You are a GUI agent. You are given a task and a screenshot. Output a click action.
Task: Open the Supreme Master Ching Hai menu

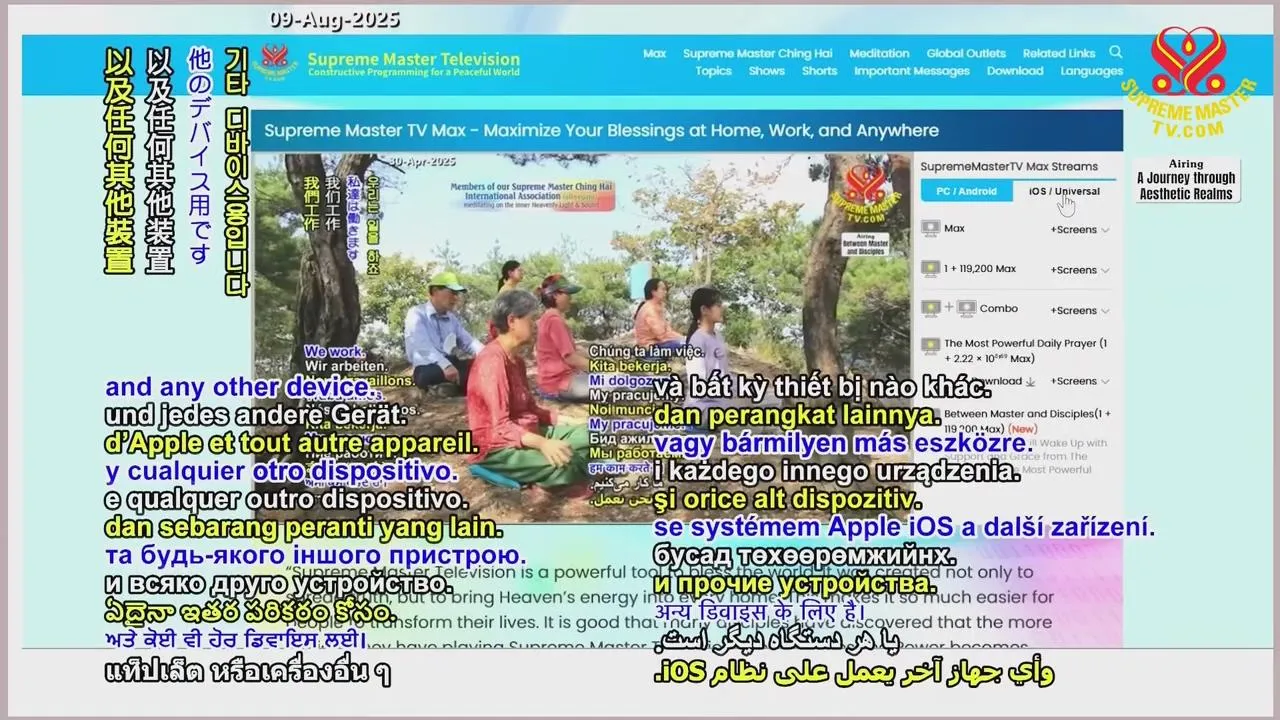click(757, 54)
